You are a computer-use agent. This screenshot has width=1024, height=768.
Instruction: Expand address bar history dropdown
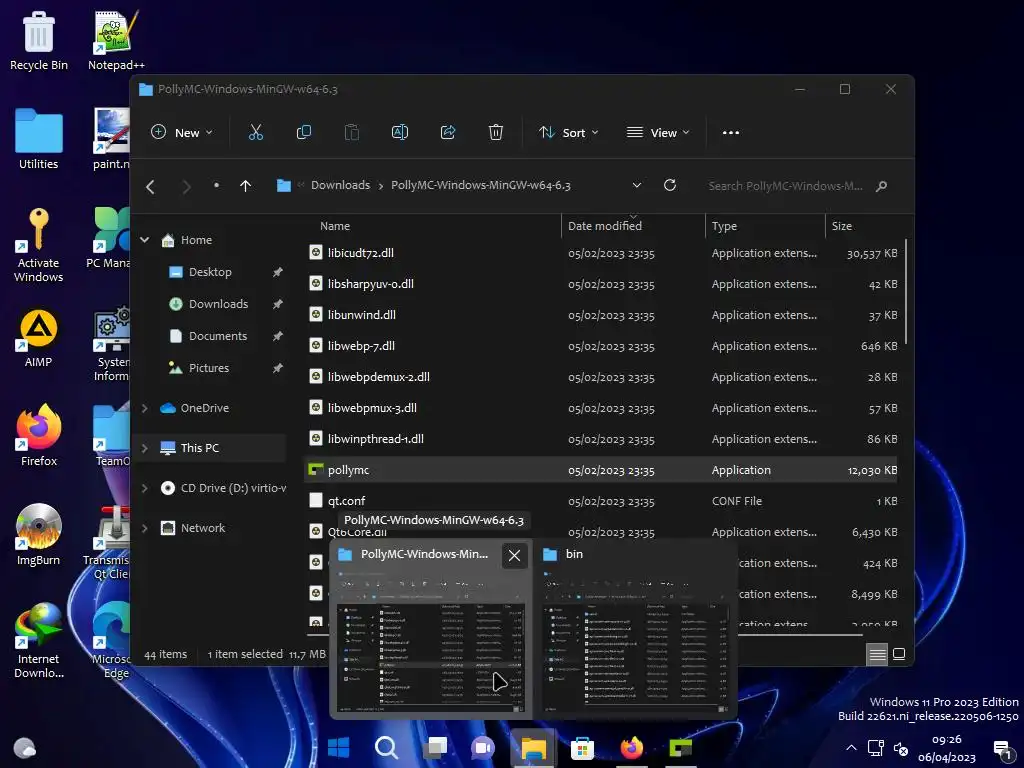(637, 185)
